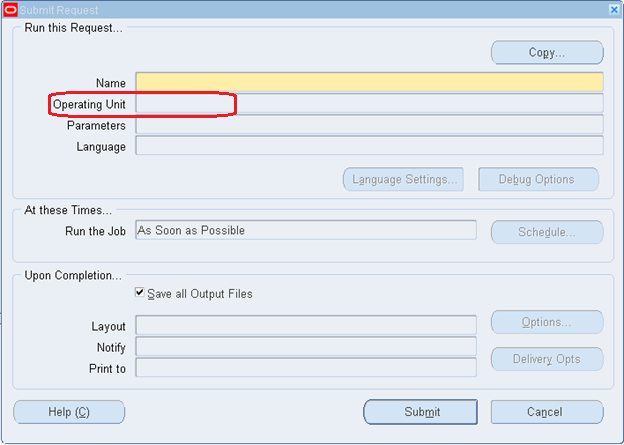This screenshot has width=624, height=445.
Task: Select the Operating Unit field
Action: coord(369,103)
